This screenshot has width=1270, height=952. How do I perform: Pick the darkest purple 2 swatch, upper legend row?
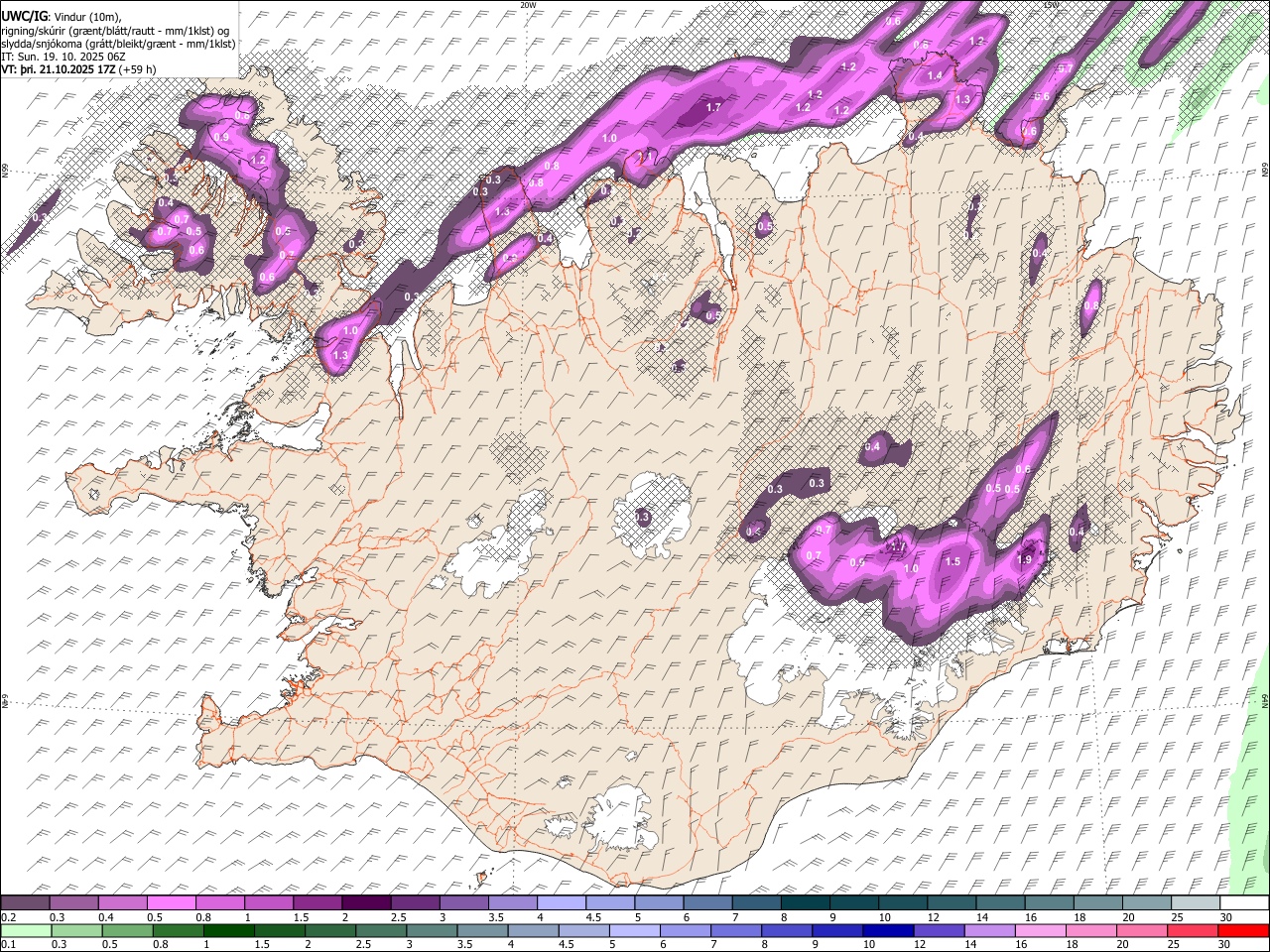[365, 903]
